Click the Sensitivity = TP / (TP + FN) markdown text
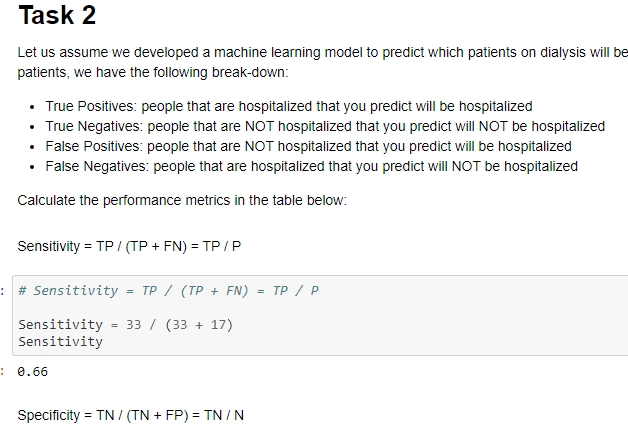Viewport: 628px width, 428px height. pyautogui.click(x=129, y=246)
